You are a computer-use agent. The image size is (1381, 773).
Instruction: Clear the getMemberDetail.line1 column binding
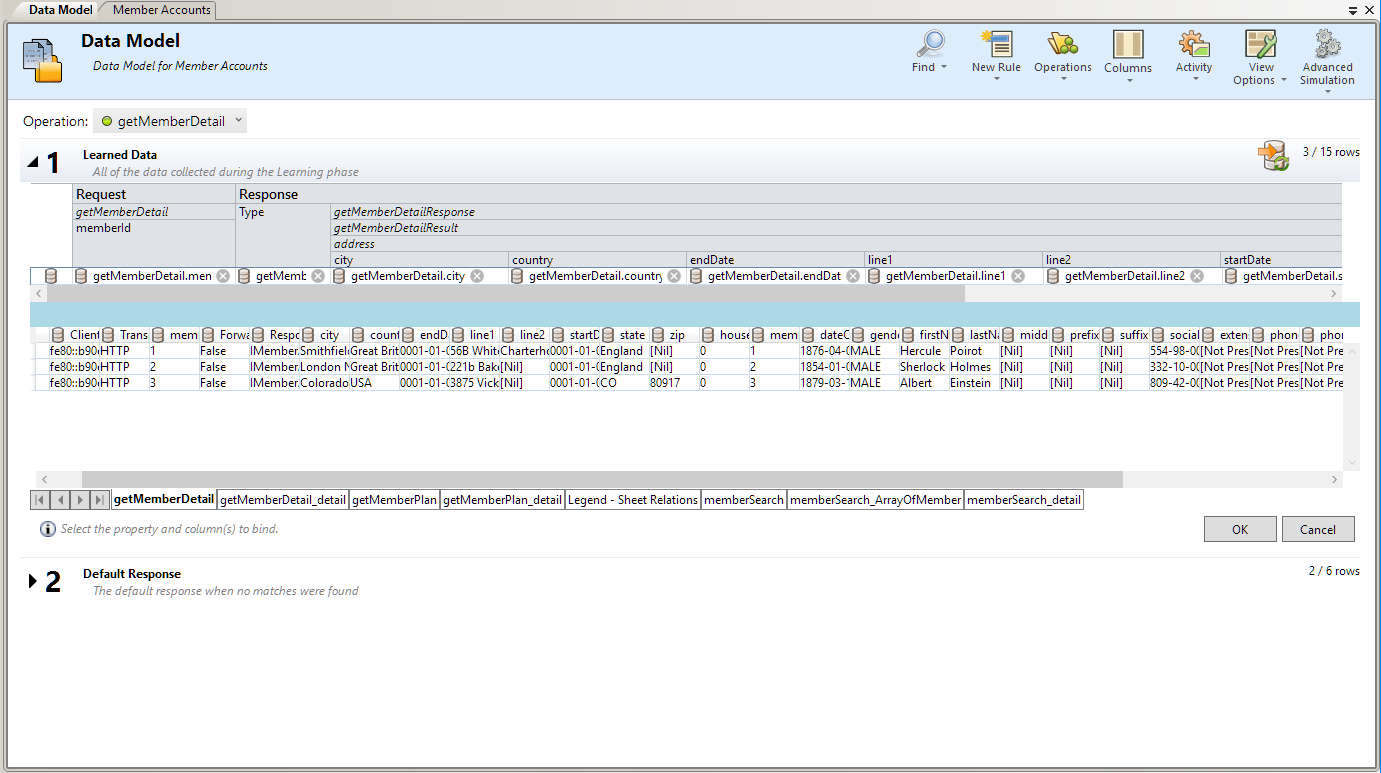tap(1018, 276)
